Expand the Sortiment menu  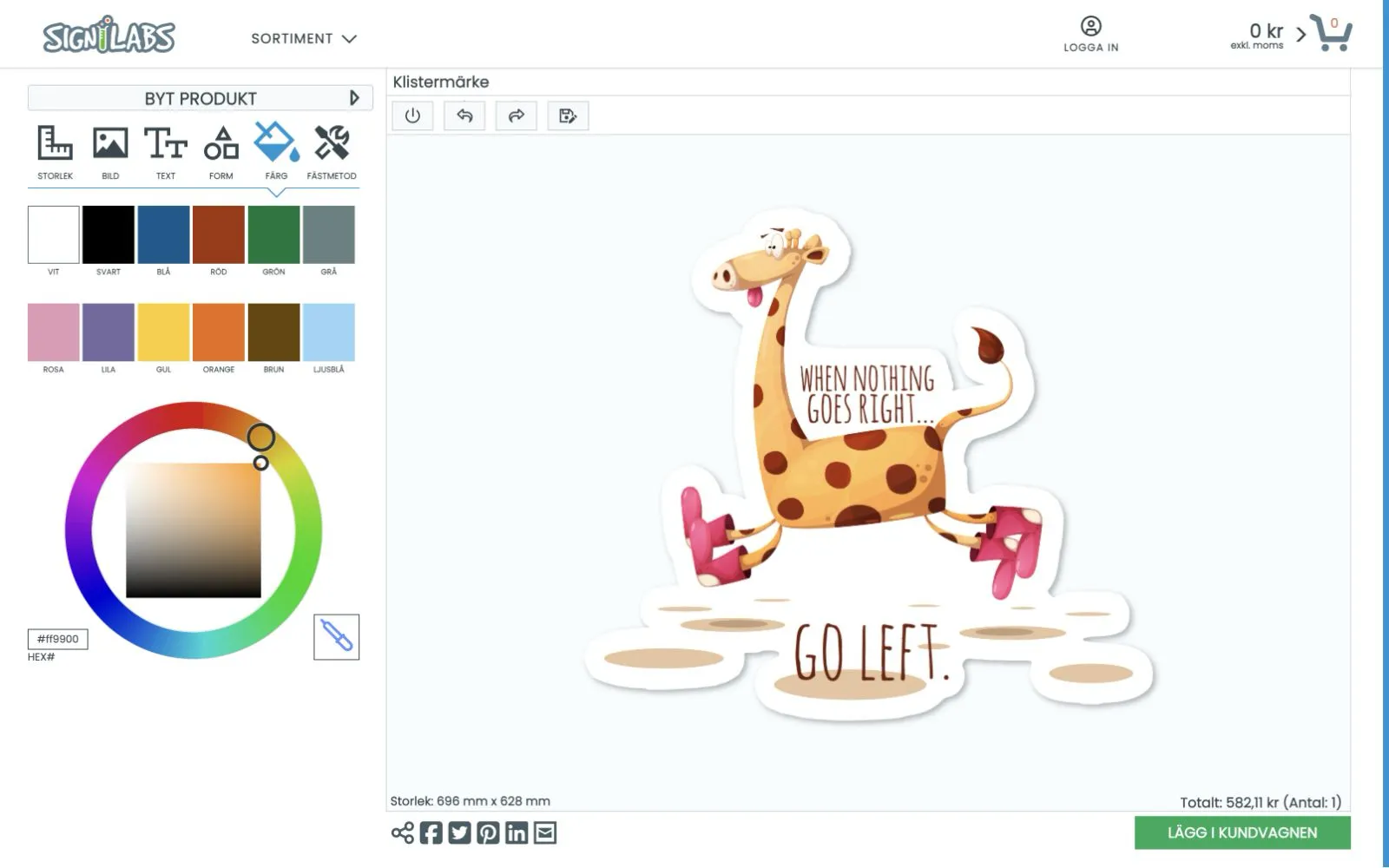click(304, 38)
